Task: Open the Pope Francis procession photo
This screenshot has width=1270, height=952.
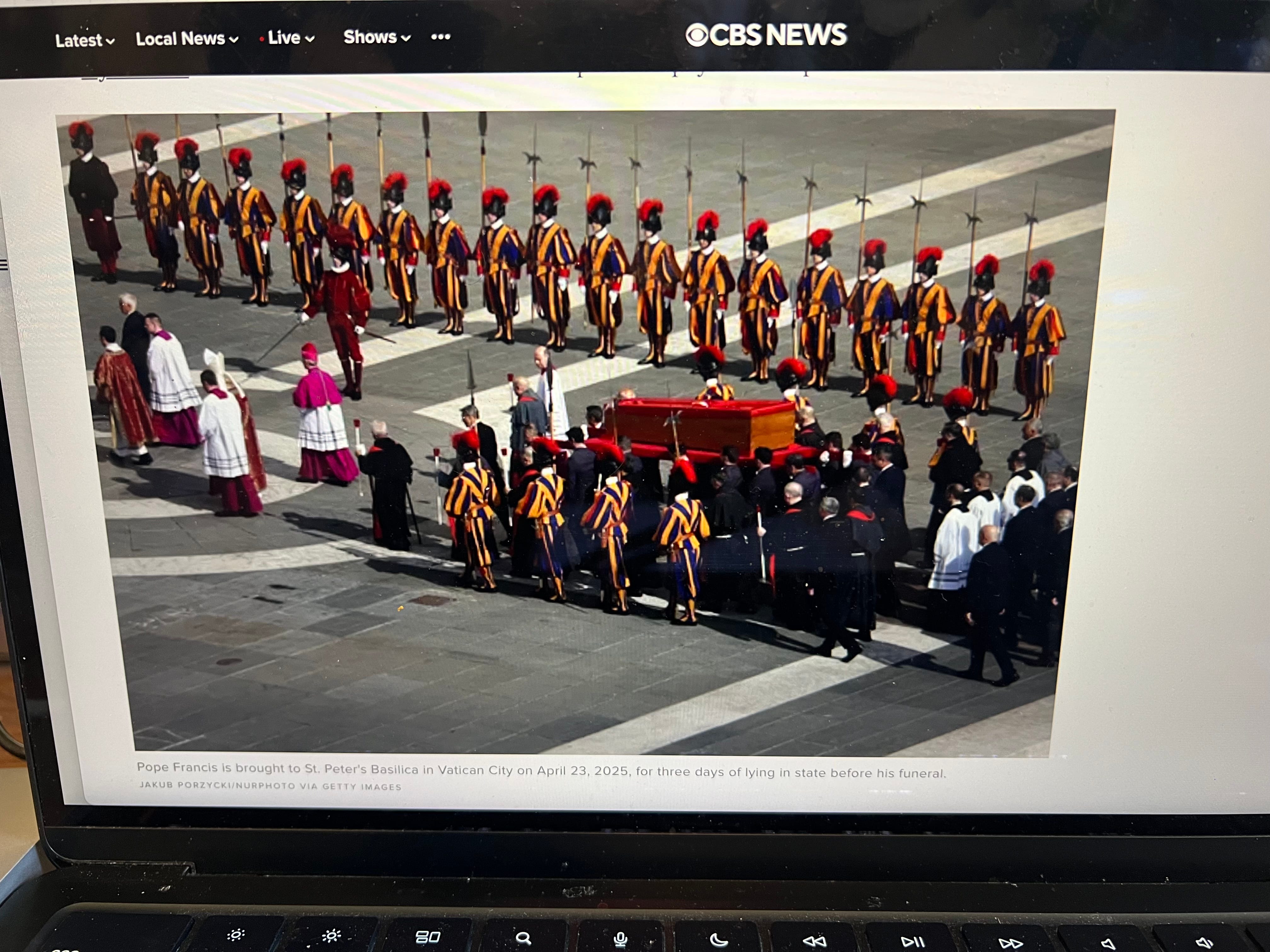Action: click(586, 433)
